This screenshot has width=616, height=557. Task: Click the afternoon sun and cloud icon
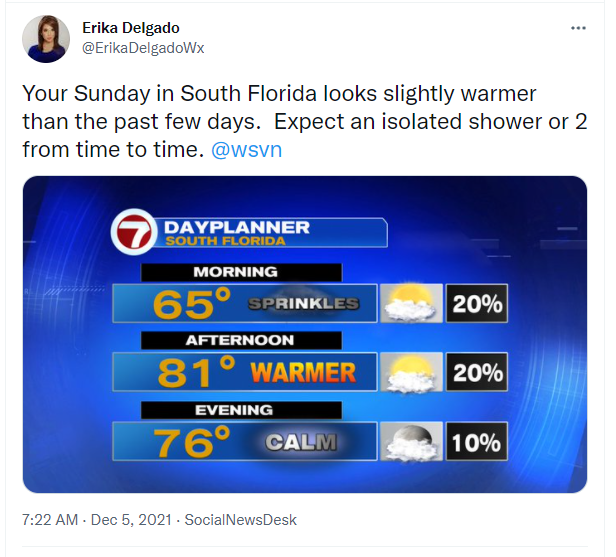(x=411, y=372)
